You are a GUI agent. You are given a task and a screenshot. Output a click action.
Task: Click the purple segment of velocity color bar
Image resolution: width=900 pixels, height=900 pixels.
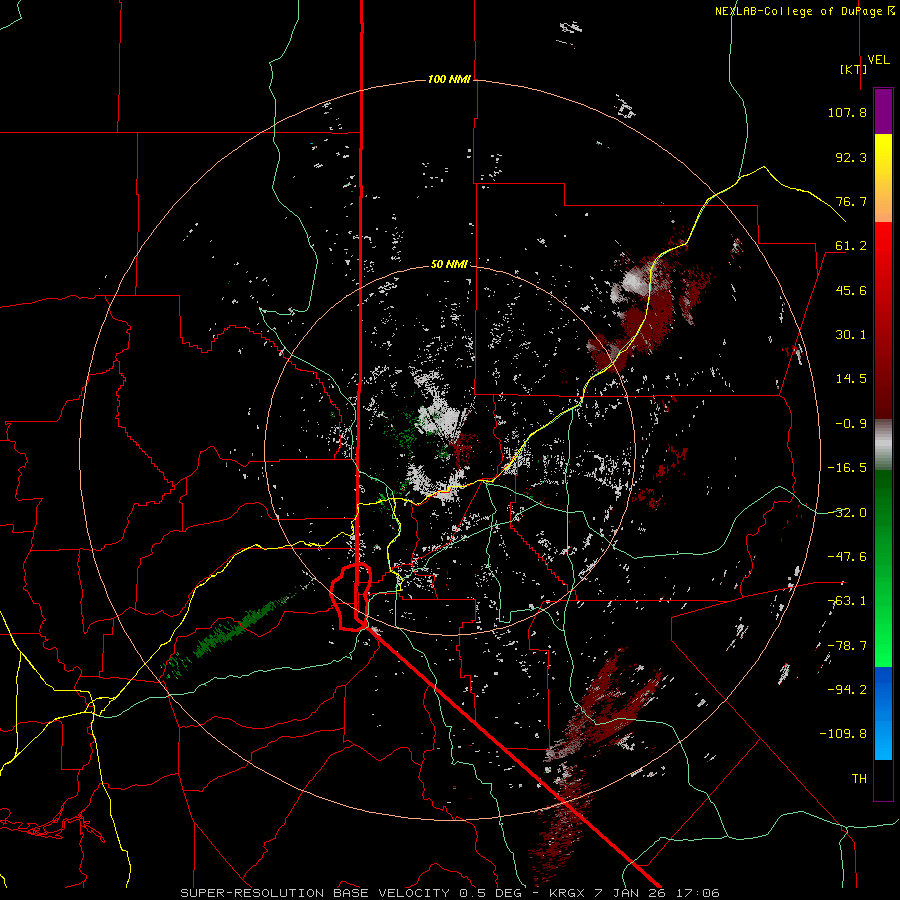[883, 111]
